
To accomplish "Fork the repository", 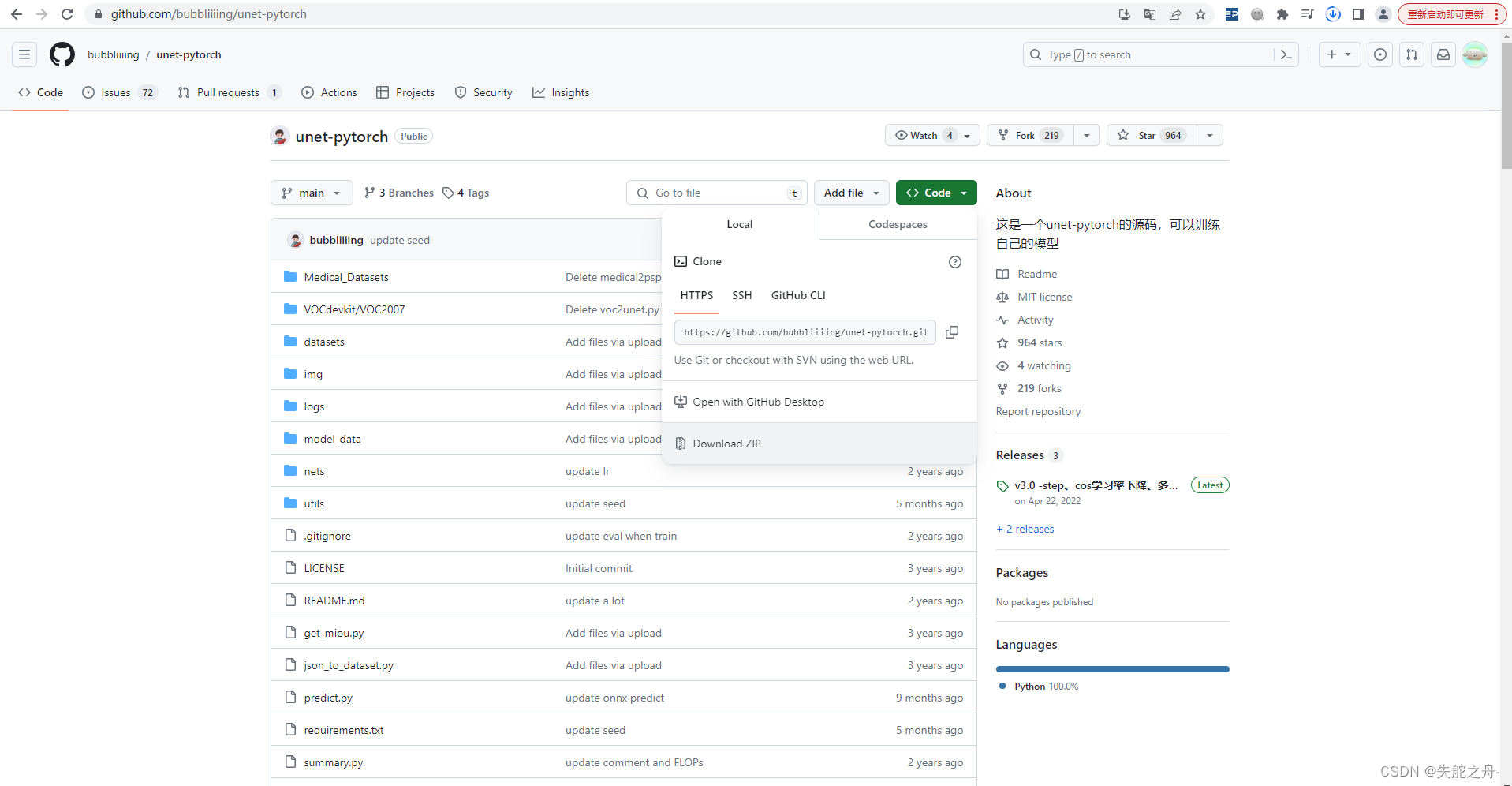I will (x=1030, y=135).
